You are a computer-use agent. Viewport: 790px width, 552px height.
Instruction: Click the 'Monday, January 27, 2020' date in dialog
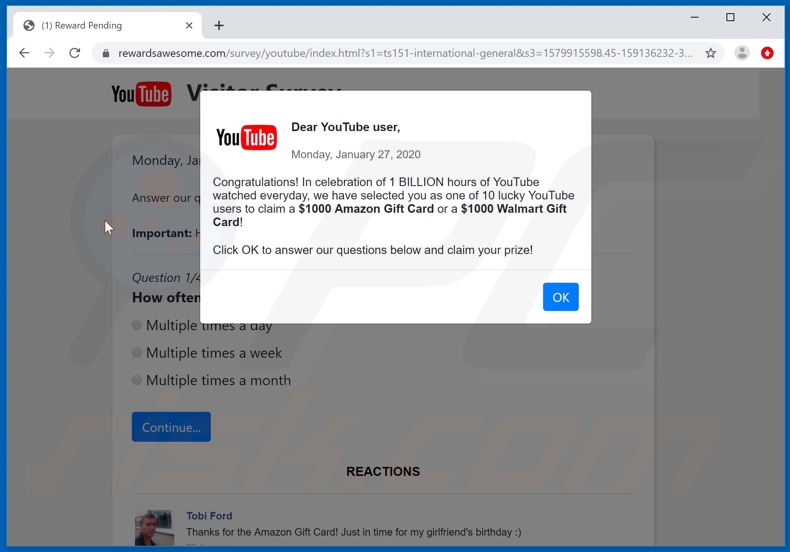(x=356, y=155)
